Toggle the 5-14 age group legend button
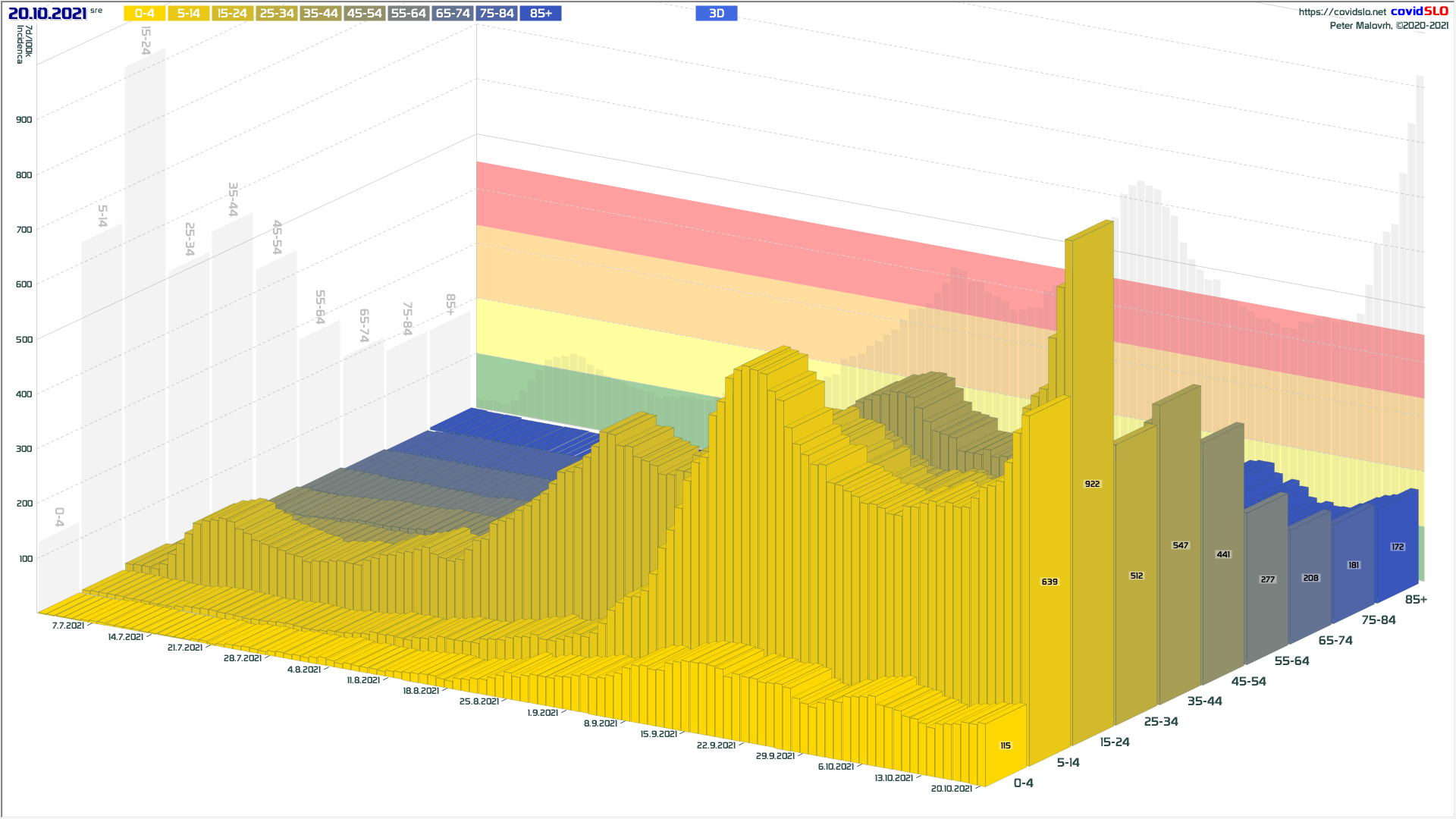The image size is (1456, 819). click(x=189, y=14)
